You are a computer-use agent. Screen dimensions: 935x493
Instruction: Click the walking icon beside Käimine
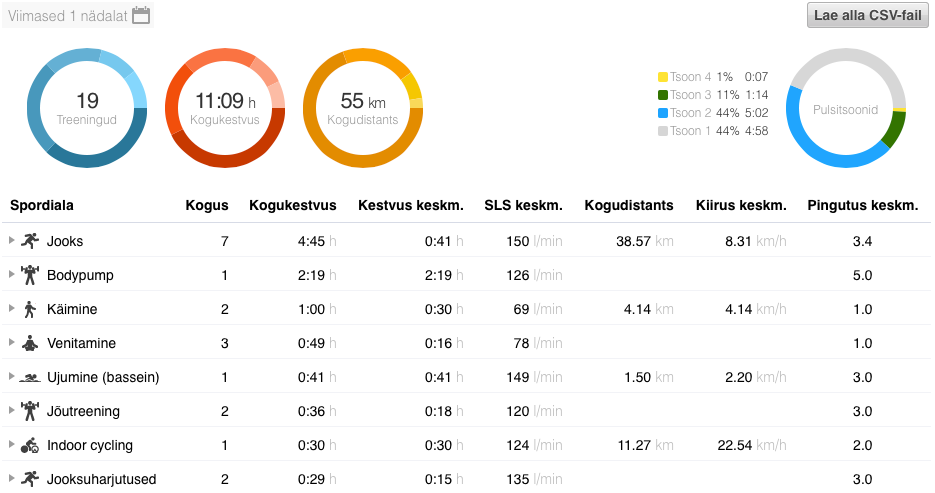pyautogui.click(x=29, y=309)
